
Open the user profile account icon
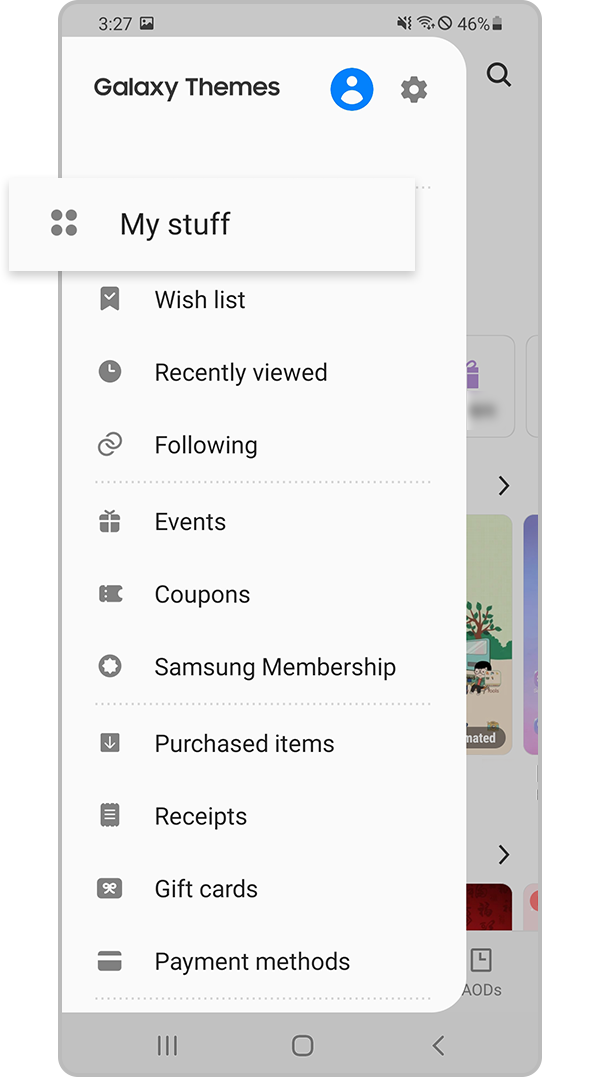[x=351, y=88]
